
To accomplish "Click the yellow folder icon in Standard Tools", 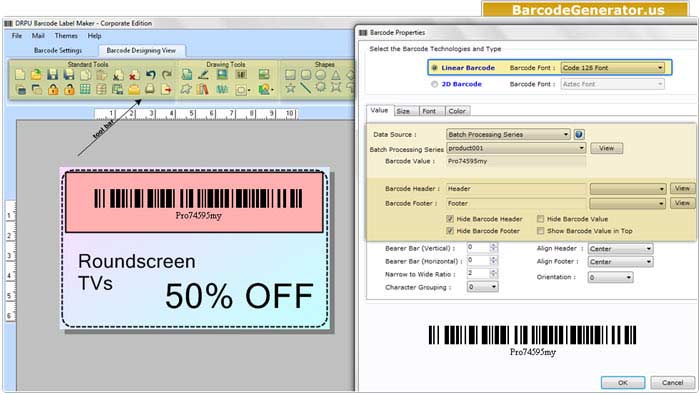I will 134,89.
